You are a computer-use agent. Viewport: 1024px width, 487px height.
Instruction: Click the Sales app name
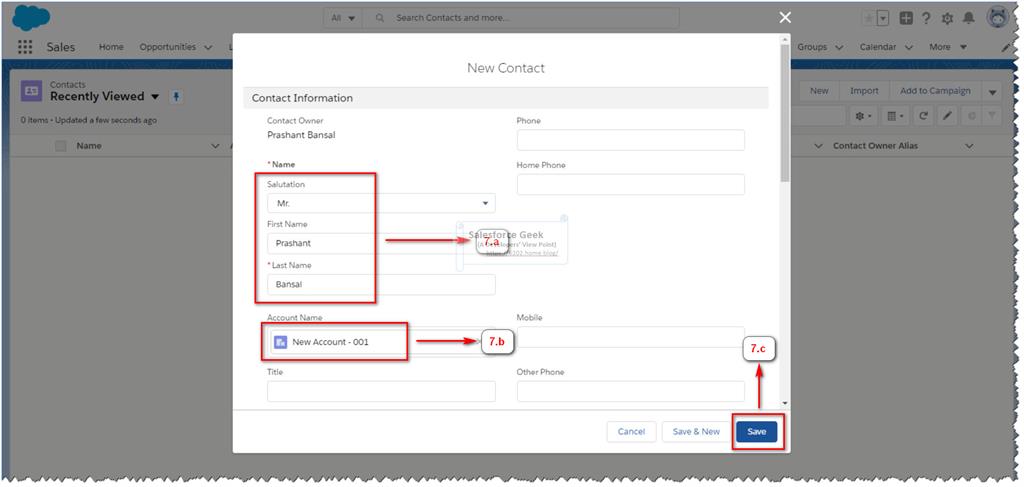click(61, 47)
